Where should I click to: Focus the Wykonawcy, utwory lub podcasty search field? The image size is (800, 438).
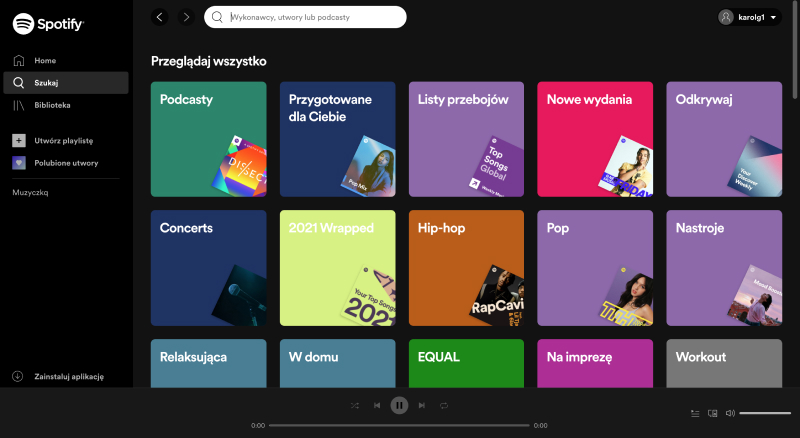click(305, 17)
